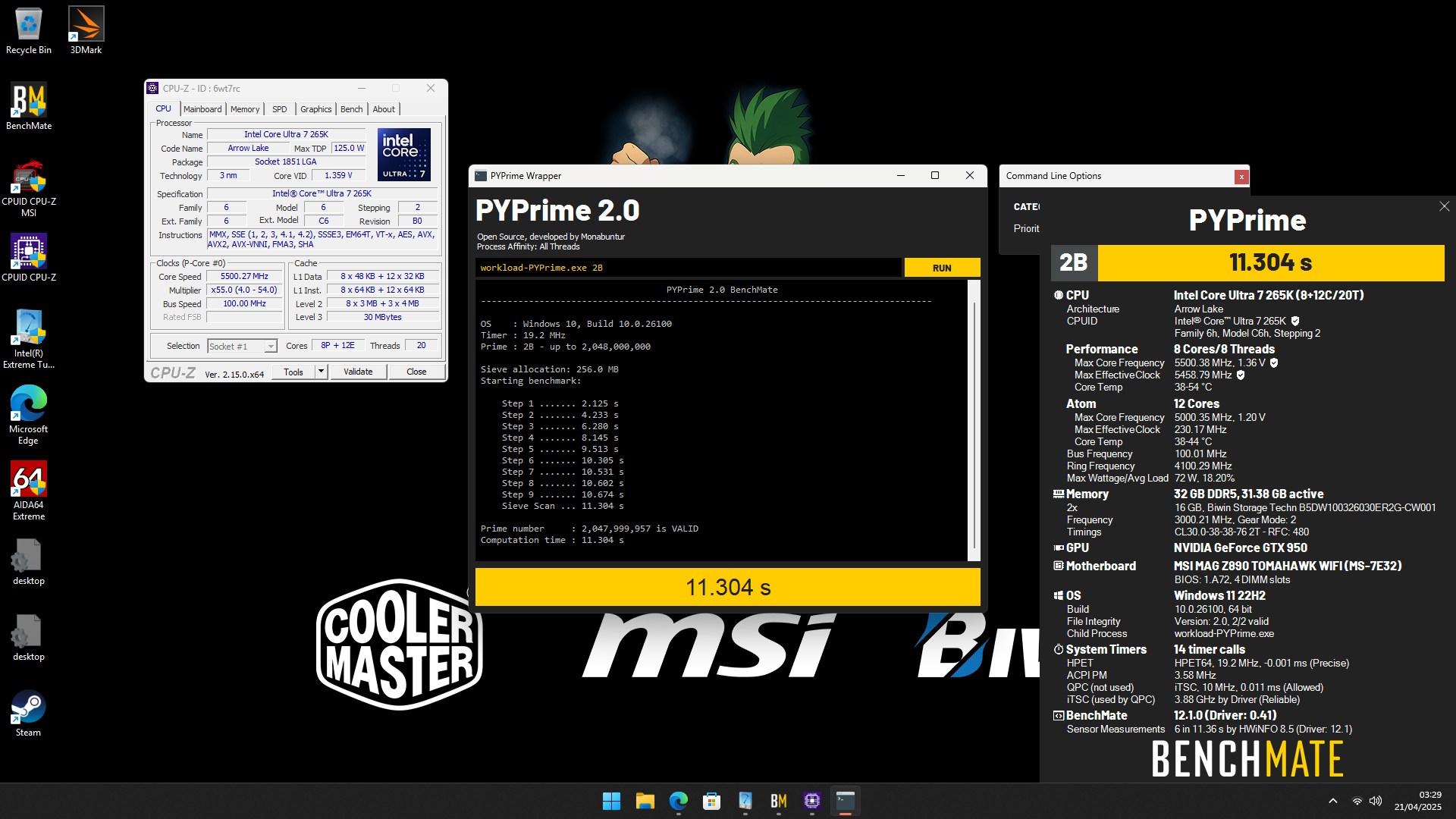Open the upper desktop file icon
This screenshot has height=819, width=1456.
coord(29,562)
